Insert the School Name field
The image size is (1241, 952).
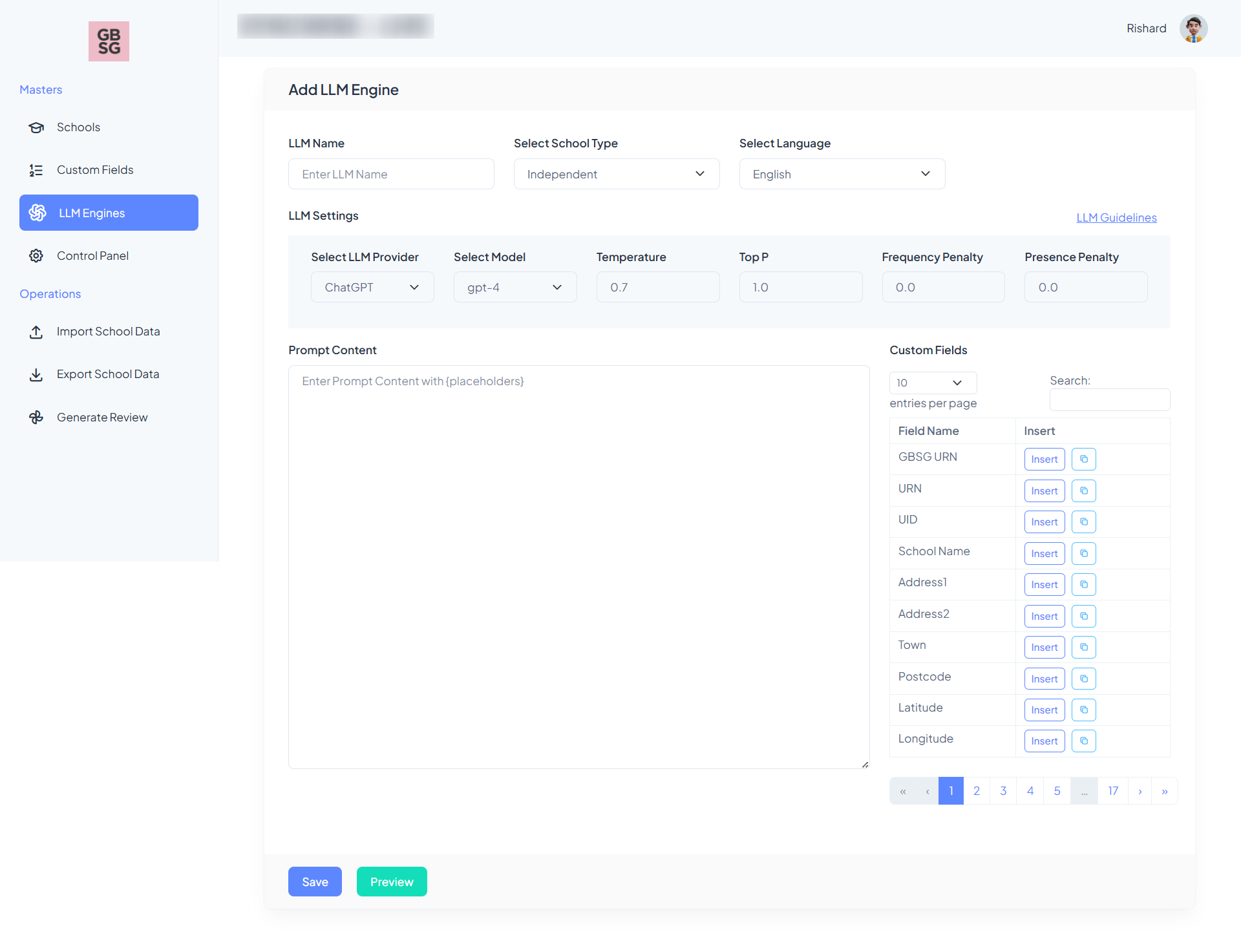pos(1045,554)
